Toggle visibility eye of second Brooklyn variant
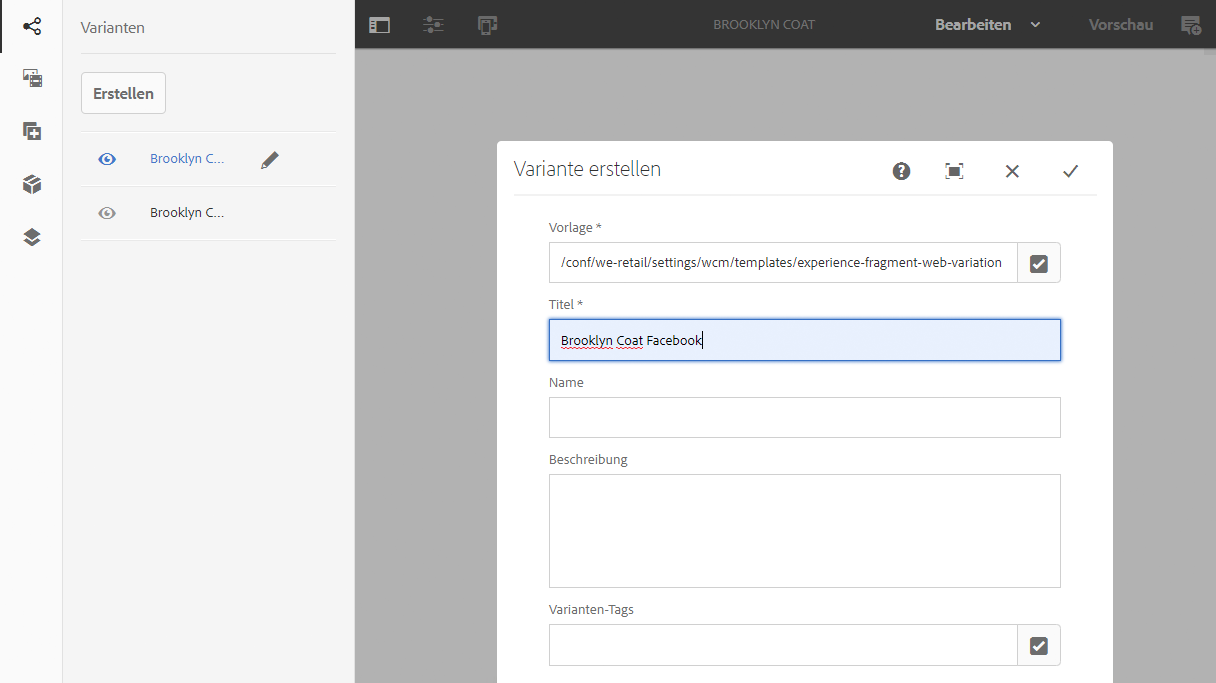1216x683 pixels. [107, 213]
